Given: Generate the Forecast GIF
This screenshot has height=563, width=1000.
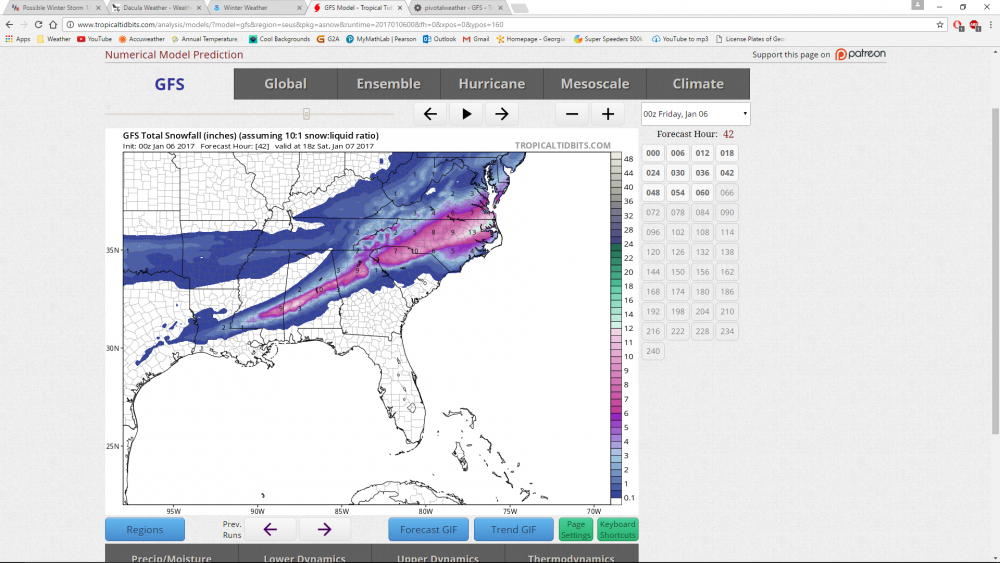Looking at the screenshot, I should 429,529.
